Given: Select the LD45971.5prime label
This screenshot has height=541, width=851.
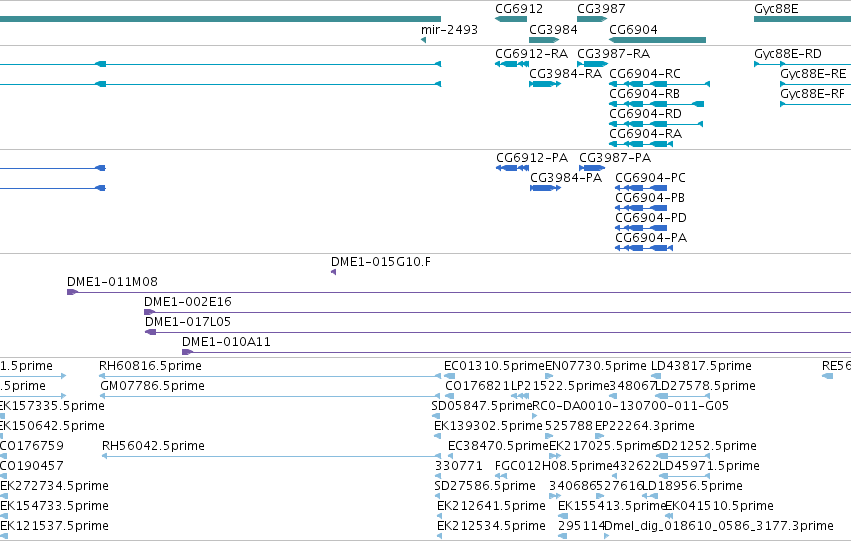Looking at the screenshot, I should [709, 466].
